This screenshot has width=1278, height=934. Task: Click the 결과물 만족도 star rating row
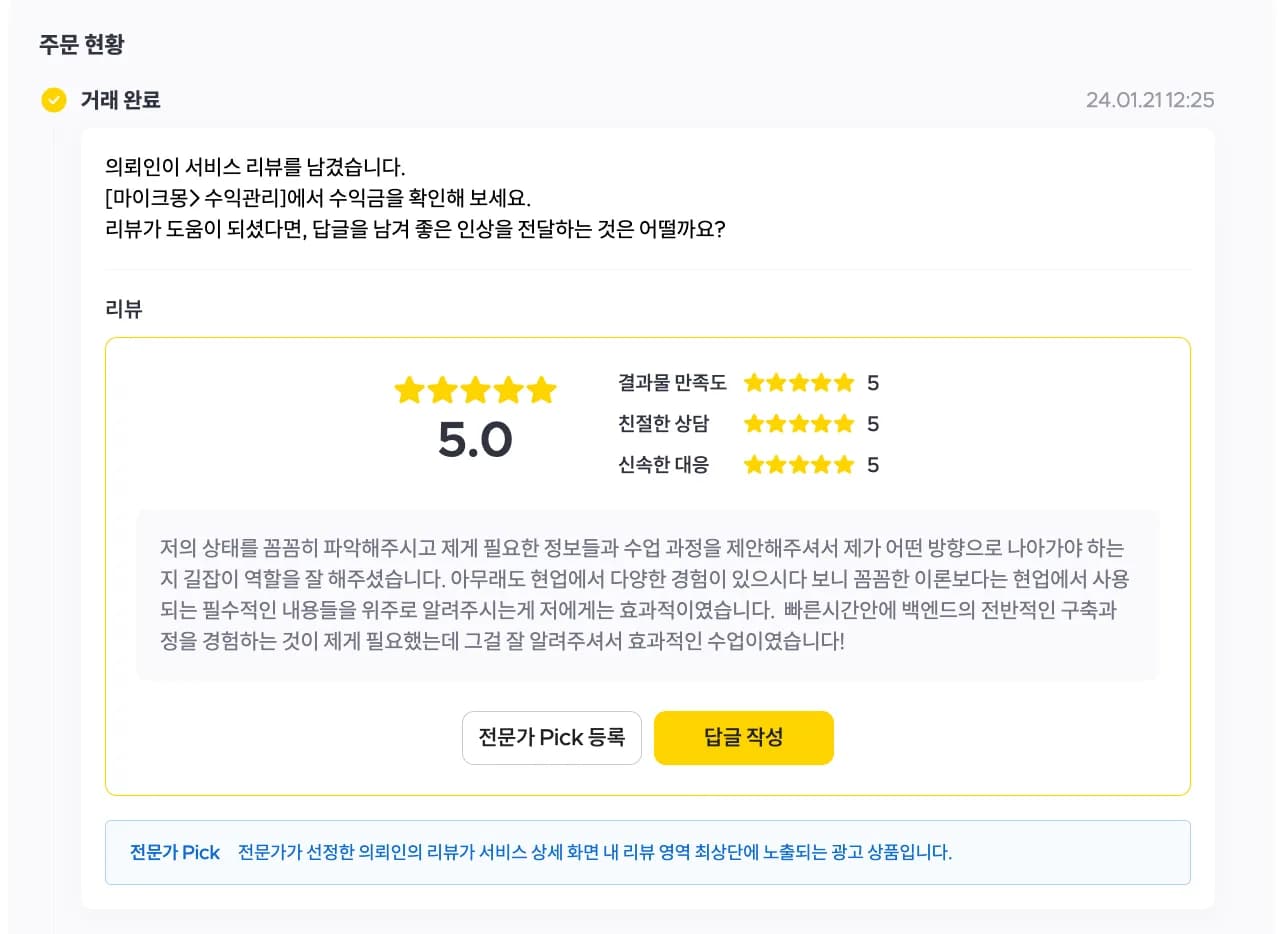point(748,383)
